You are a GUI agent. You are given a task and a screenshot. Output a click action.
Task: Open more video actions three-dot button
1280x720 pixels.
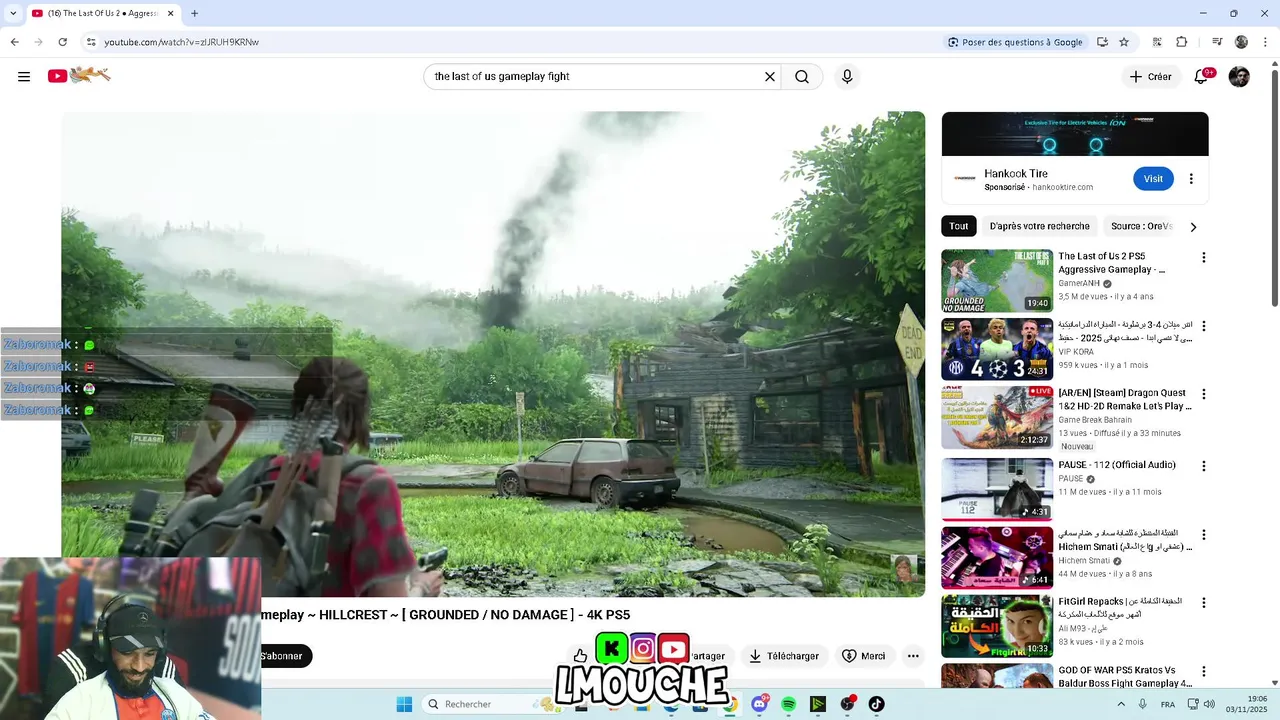[x=913, y=656]
